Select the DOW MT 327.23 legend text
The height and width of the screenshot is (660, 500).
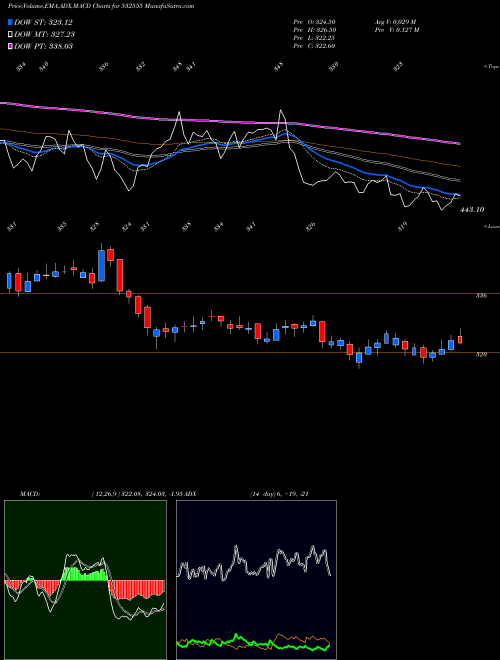click(x=44, y=34)
